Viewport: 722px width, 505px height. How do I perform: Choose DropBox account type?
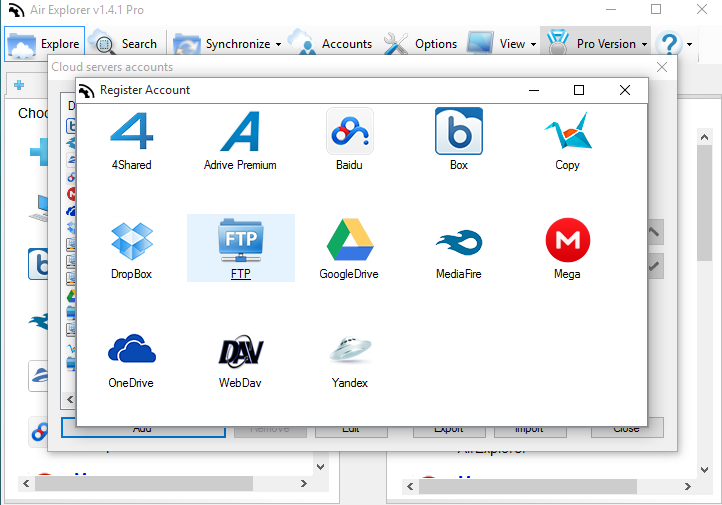pos(132,249)
